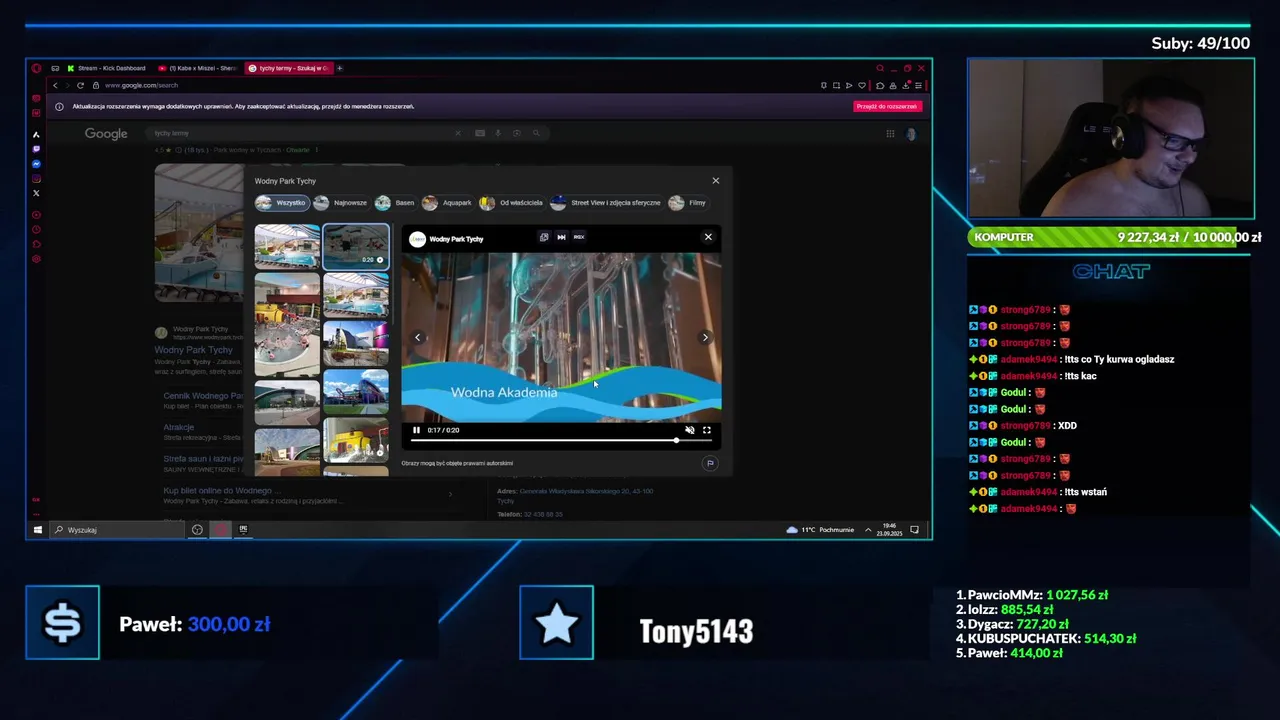
Task: Open the yellow slide video thumbnail
Action: point(356,441)
